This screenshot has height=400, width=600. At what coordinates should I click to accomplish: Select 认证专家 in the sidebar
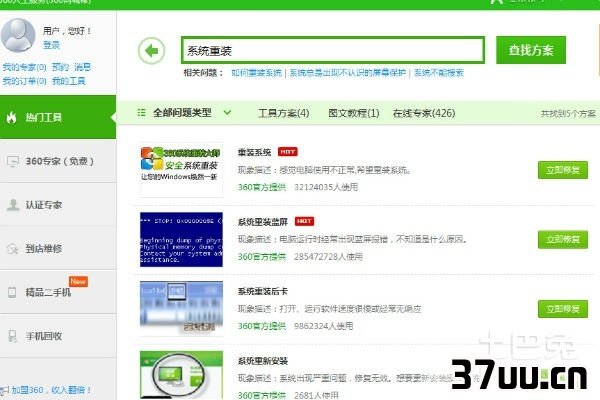point(58,205)
